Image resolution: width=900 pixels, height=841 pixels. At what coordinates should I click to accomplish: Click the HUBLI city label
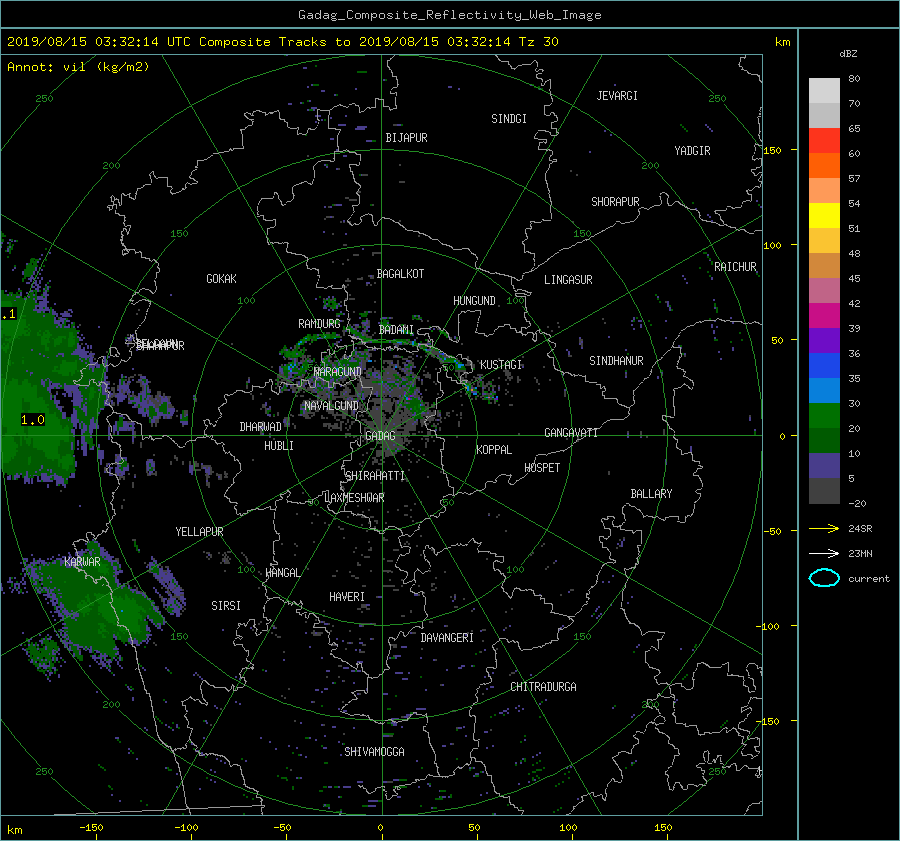279,446
